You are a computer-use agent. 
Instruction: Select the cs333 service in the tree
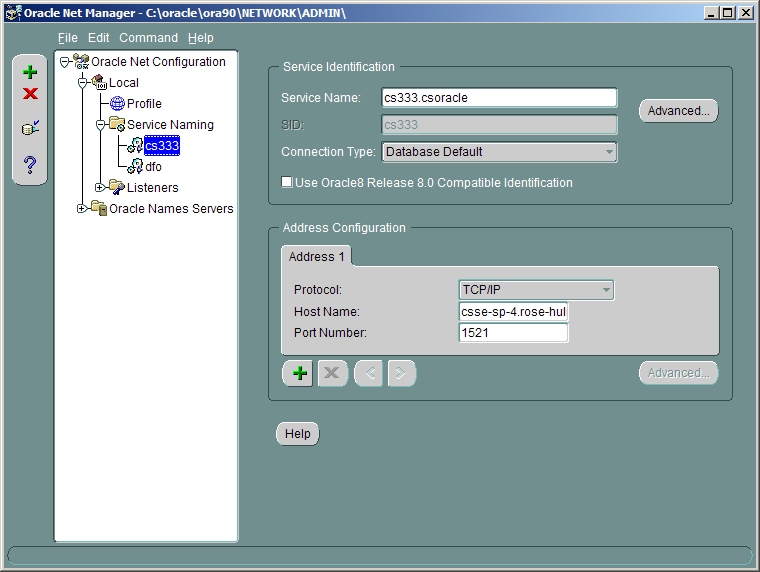click(161, 146)
